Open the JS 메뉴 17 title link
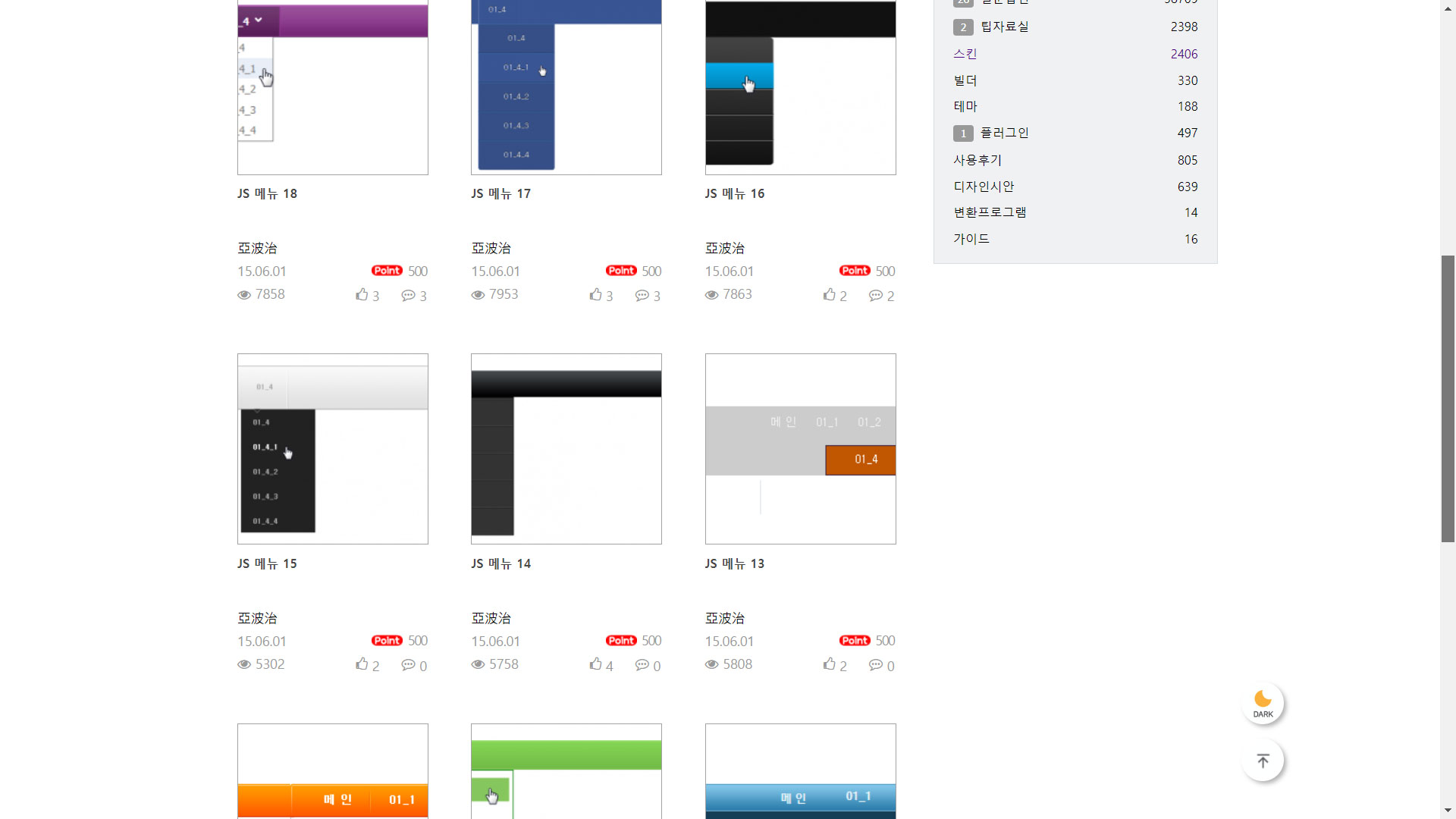The width and height of the screenshot is (1456, 819). tap(501, 193)
